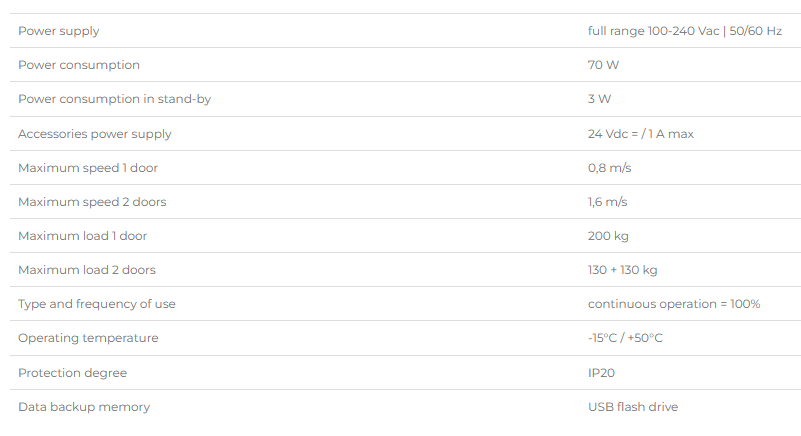
Task: Click the "3 W" stand-by value
Action: coord(599,99)
